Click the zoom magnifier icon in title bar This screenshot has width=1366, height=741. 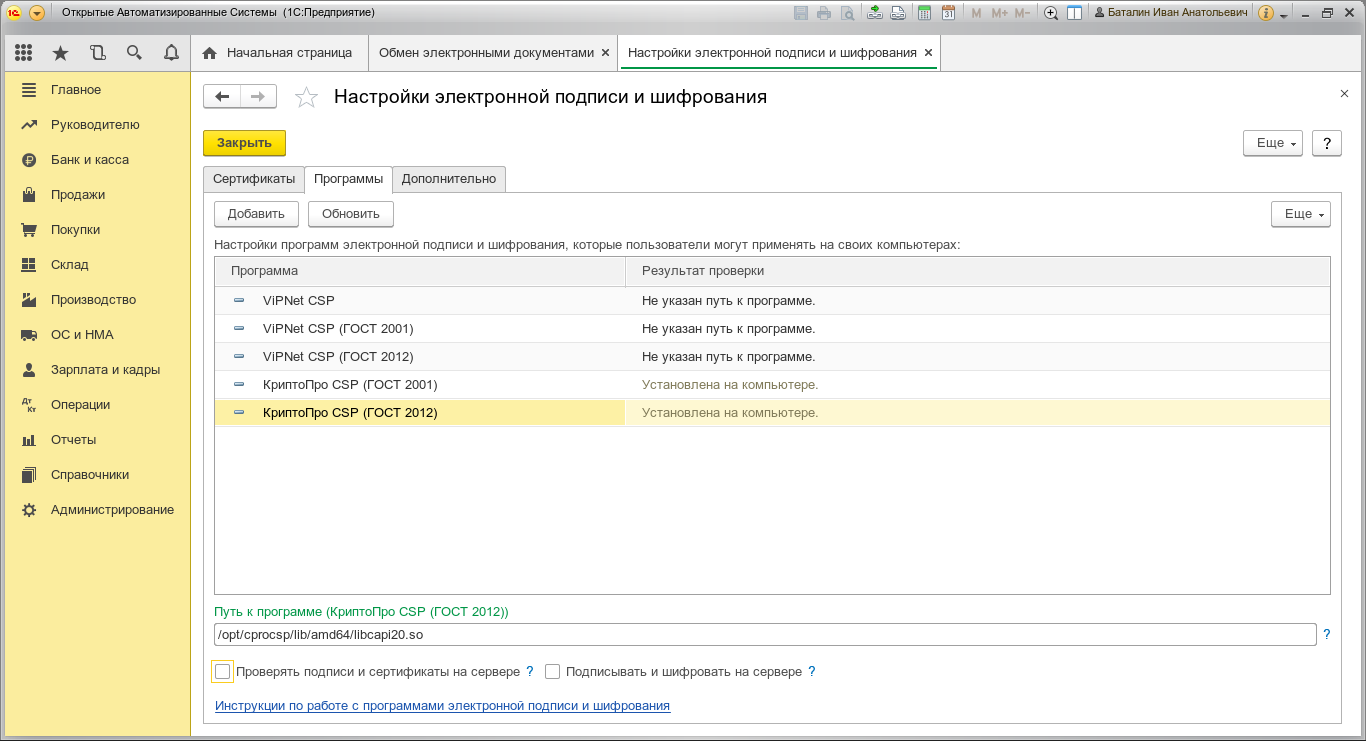1051,13
